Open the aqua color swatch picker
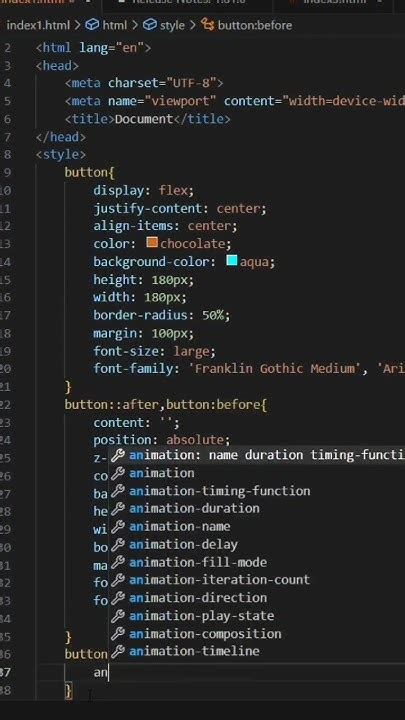 (232, 261)
